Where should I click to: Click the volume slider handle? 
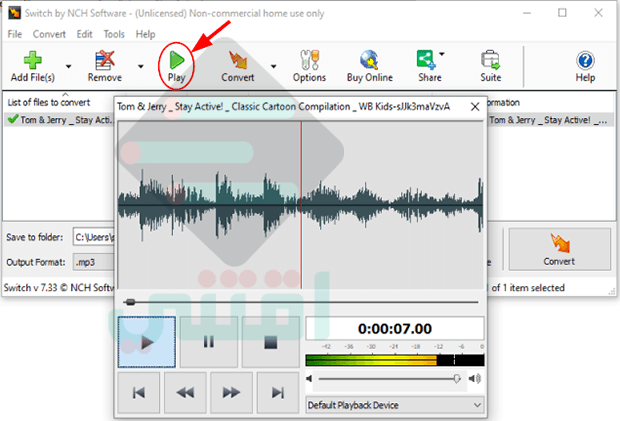click(457, 379)
